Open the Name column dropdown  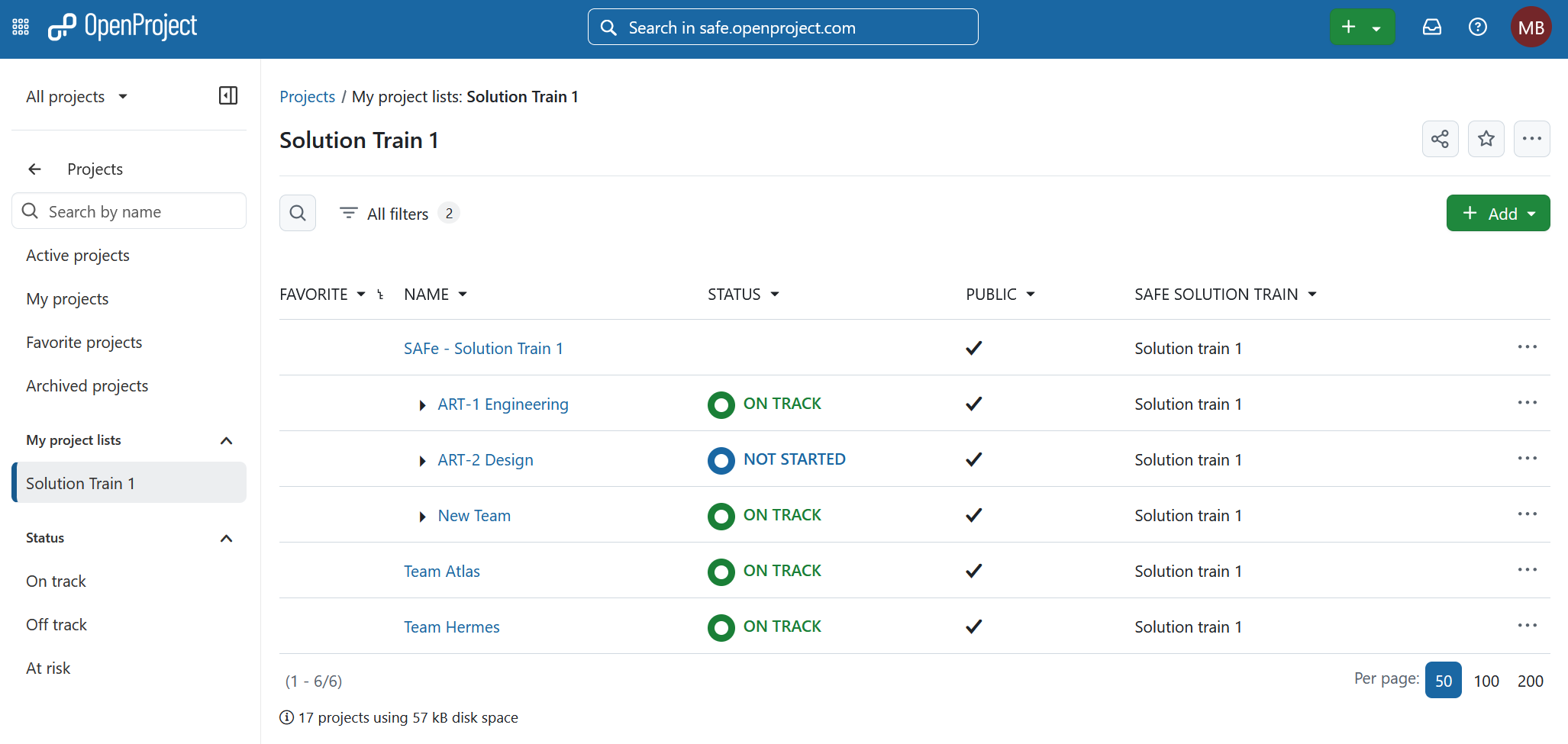click(x=463, y=295)
